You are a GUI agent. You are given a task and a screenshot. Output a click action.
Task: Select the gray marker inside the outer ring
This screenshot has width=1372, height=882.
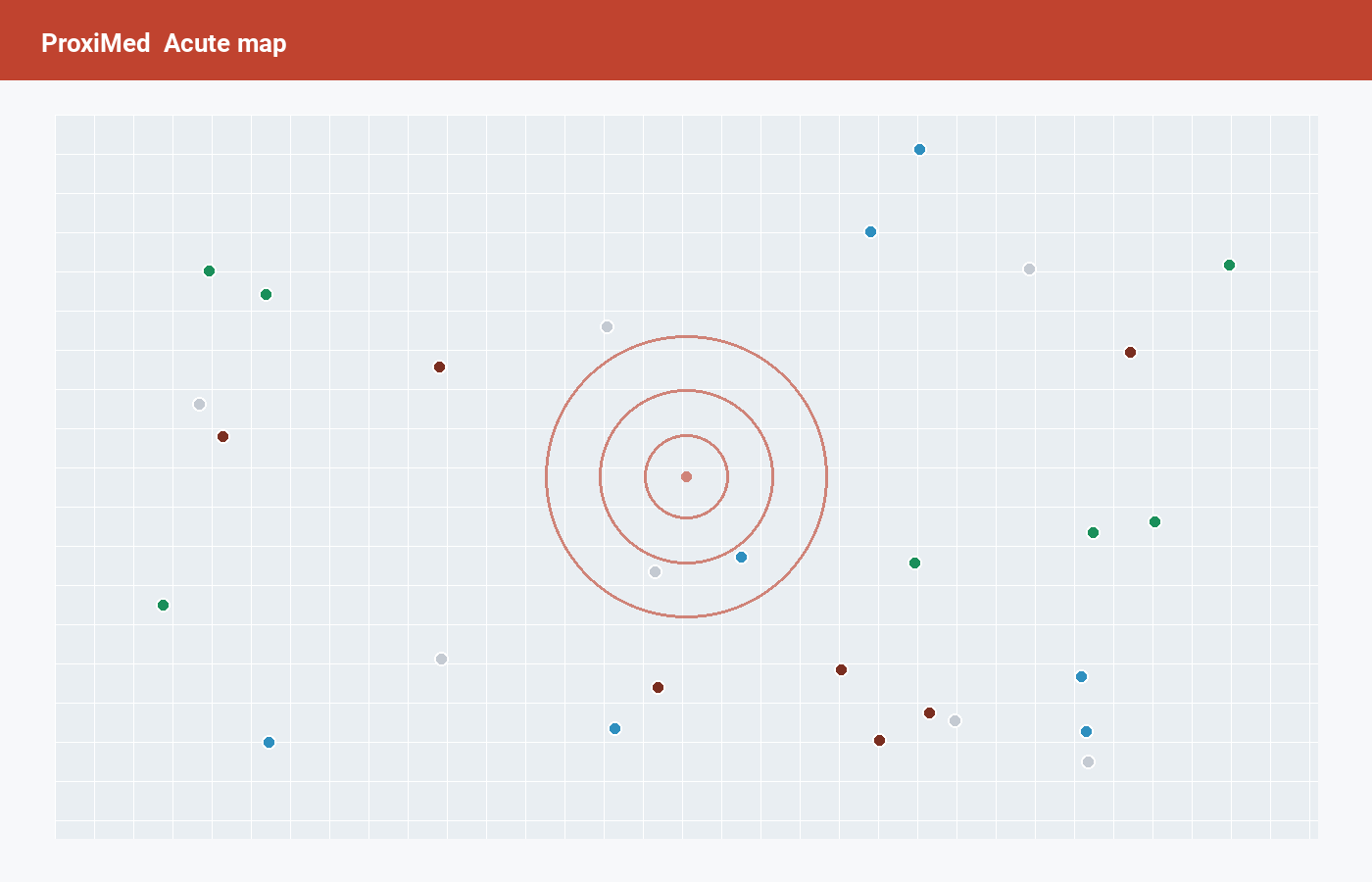(655, 571)
